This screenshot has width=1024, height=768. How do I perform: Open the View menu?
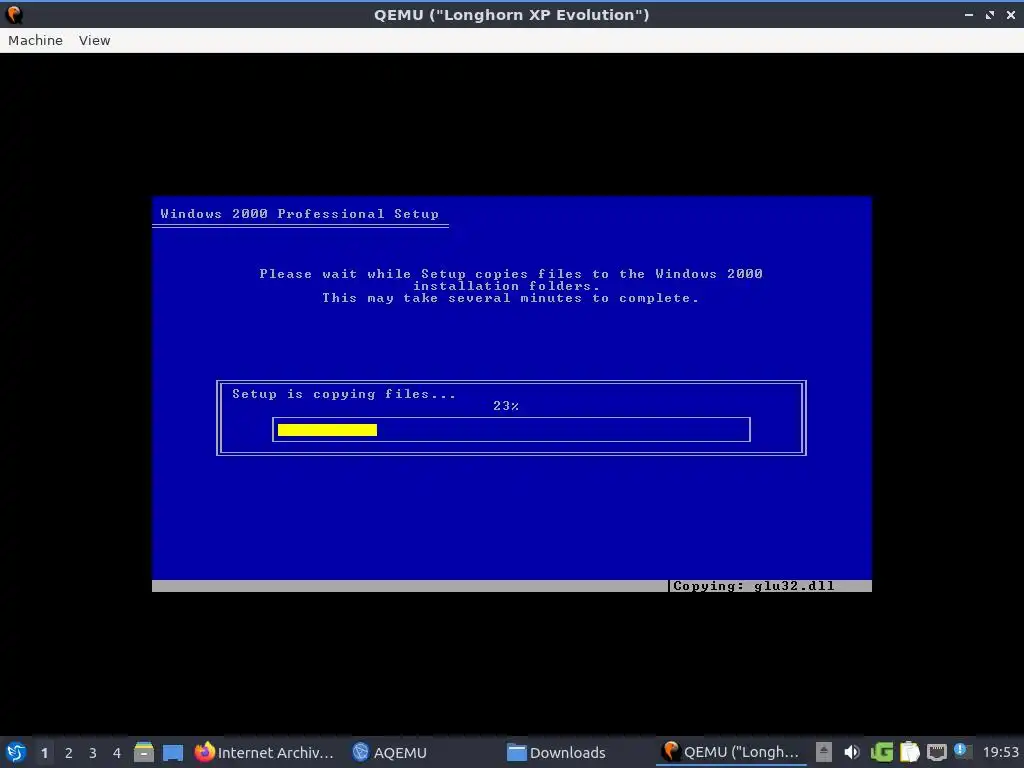[x=95, y=40]
